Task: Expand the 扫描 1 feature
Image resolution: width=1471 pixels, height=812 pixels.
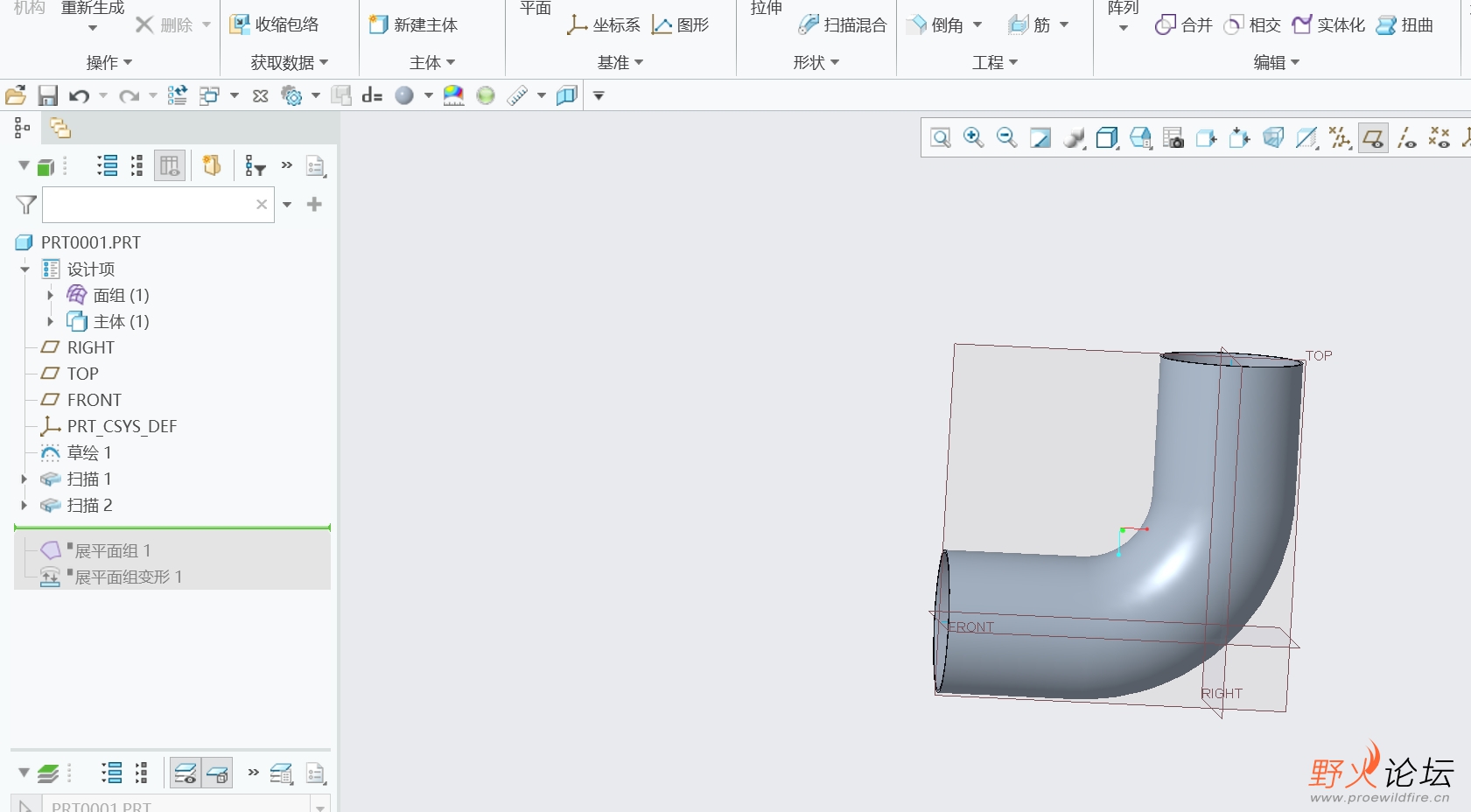Action: coord(25,479)
